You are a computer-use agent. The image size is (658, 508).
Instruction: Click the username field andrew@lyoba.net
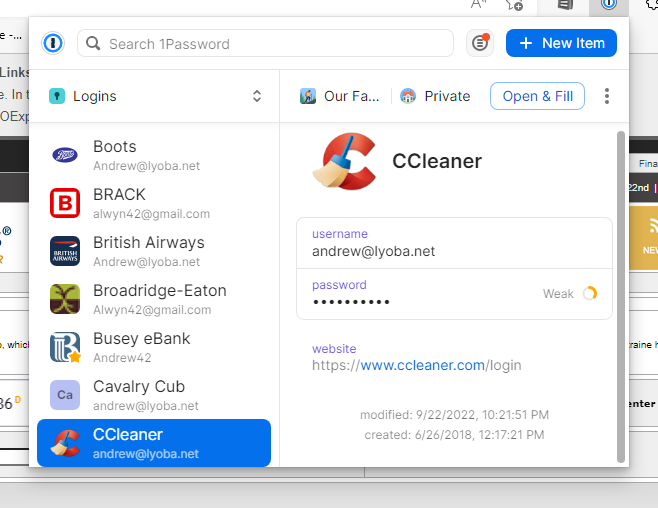373,251
